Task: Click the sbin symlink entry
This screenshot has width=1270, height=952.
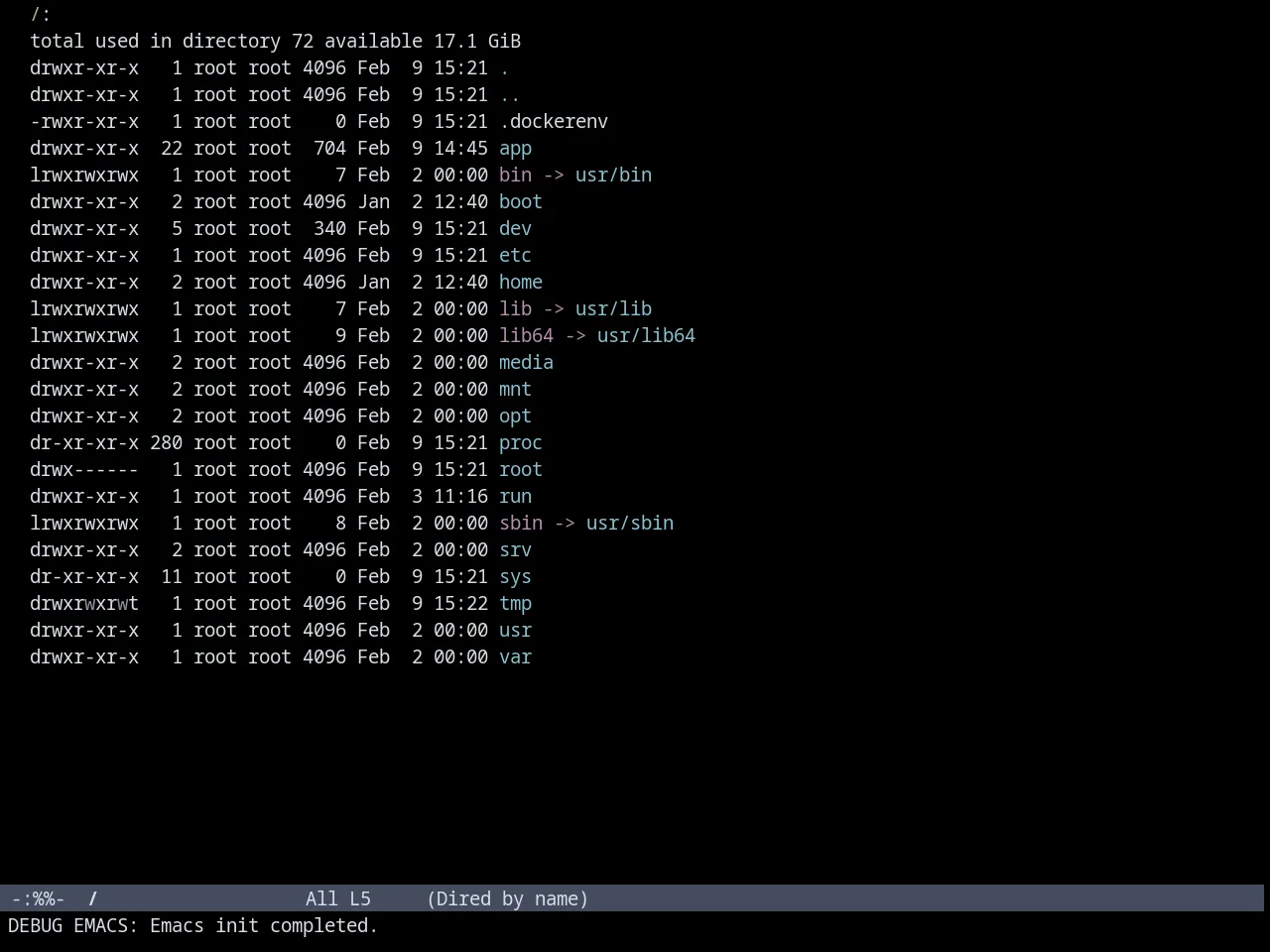Action: [521, 524]
